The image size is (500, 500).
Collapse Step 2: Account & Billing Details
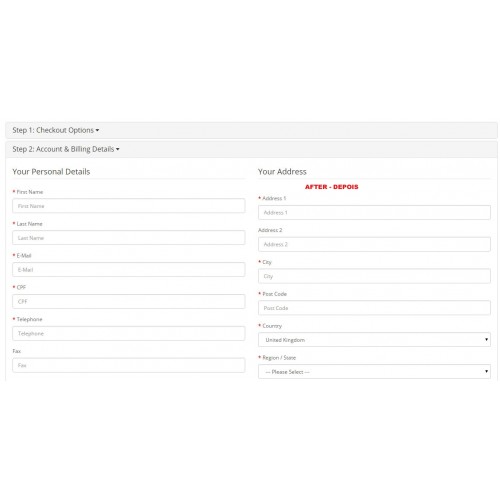tap(66, 149)
